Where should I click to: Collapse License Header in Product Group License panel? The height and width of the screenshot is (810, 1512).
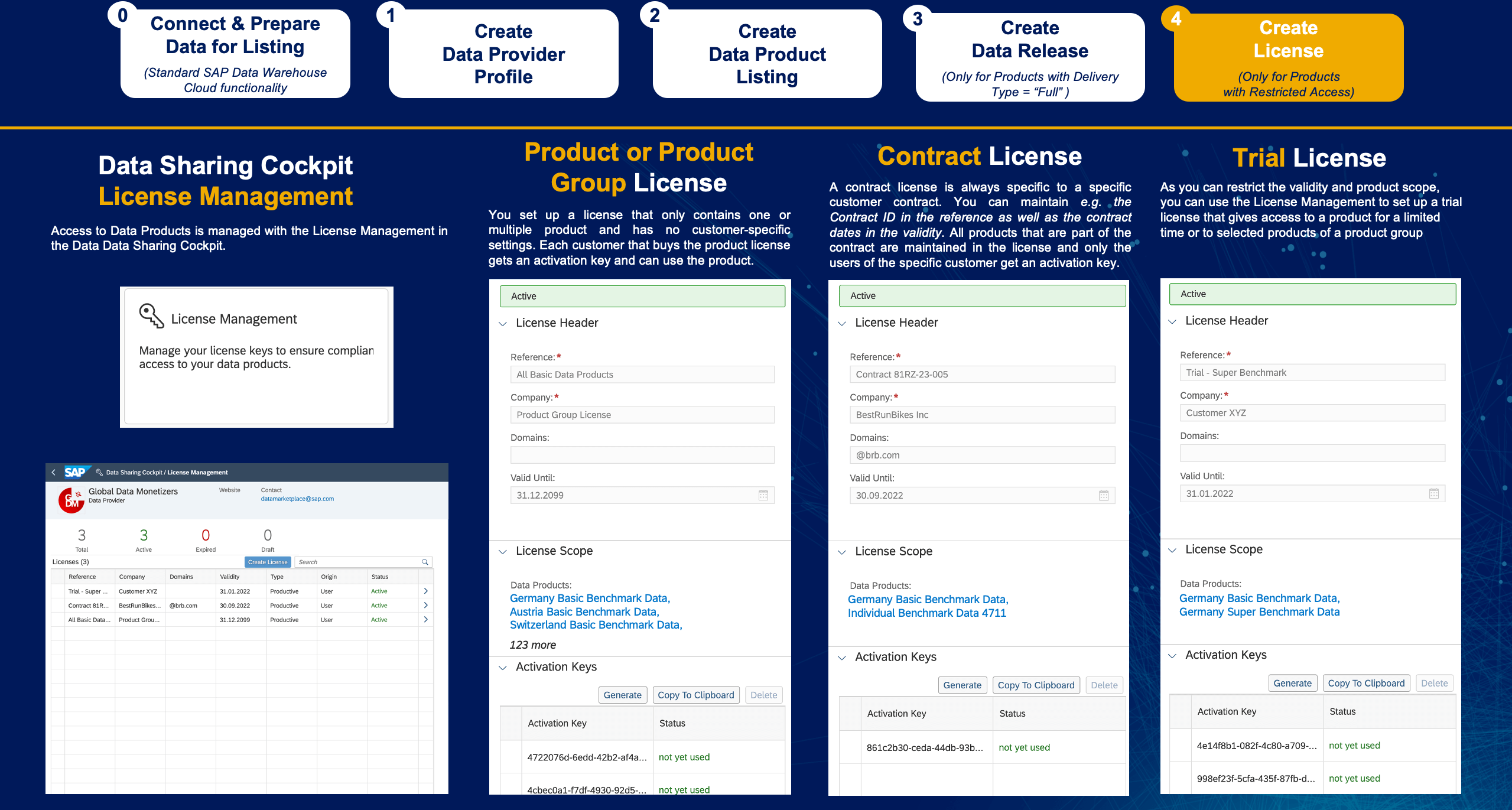point(503,324)
